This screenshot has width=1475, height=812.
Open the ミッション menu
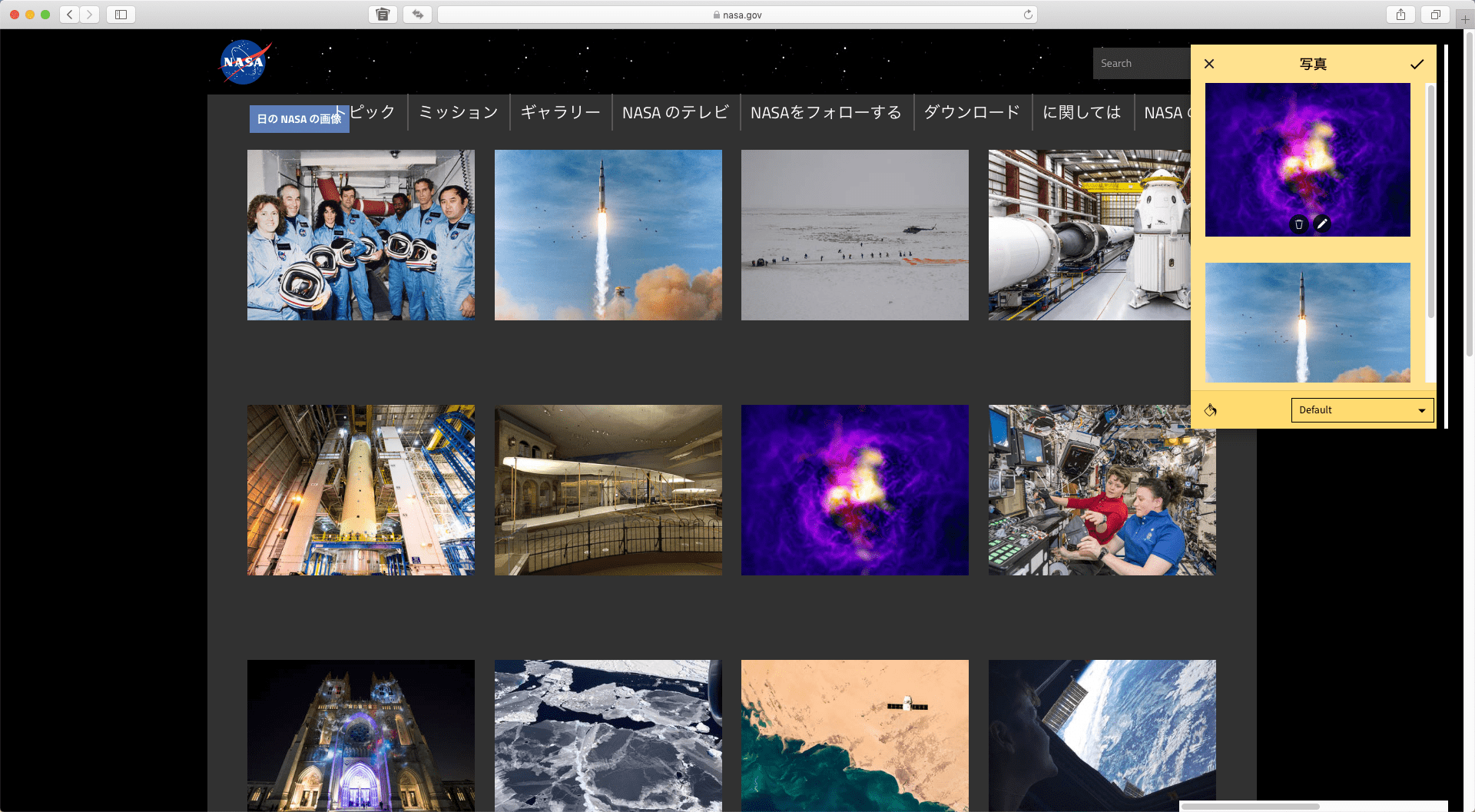pyautogui.click(x=459, y=112)
